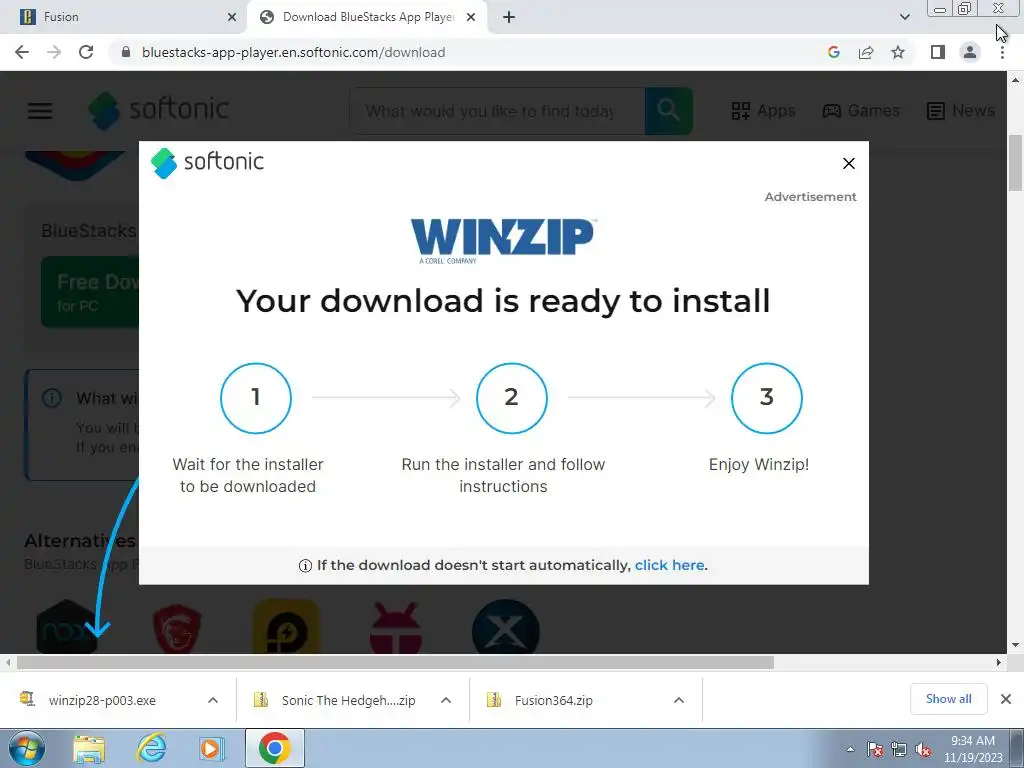The height and width of the screenshot is (768, 1024).
Task: Click the green search magnifier button
Action: click(669, 111)
